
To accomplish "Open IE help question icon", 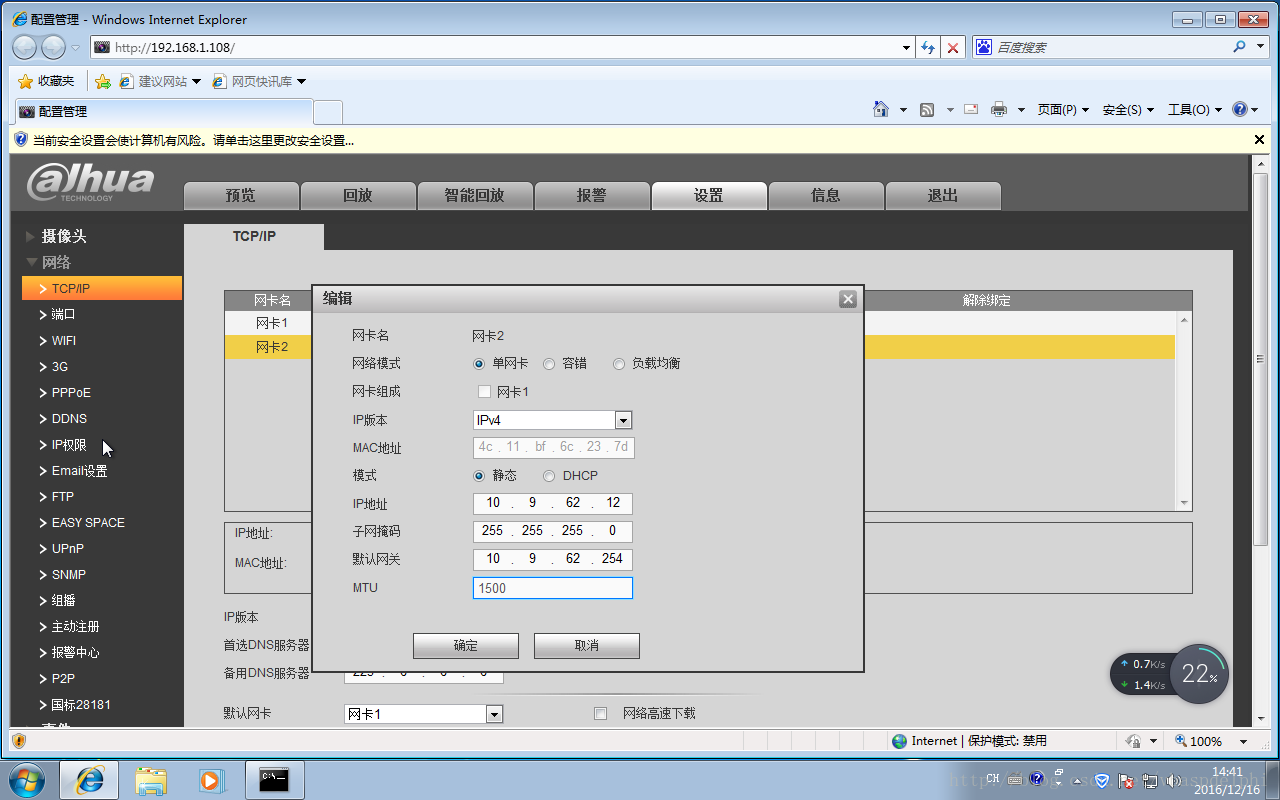I will tap(1240, 109).
